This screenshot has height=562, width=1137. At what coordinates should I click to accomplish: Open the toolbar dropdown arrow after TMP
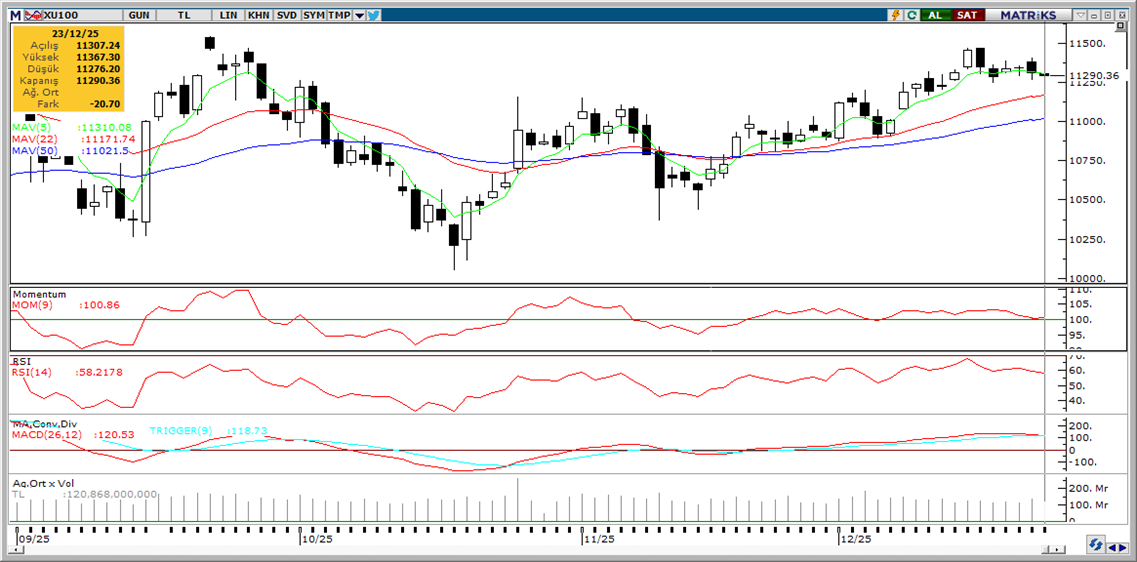(358, 15)
